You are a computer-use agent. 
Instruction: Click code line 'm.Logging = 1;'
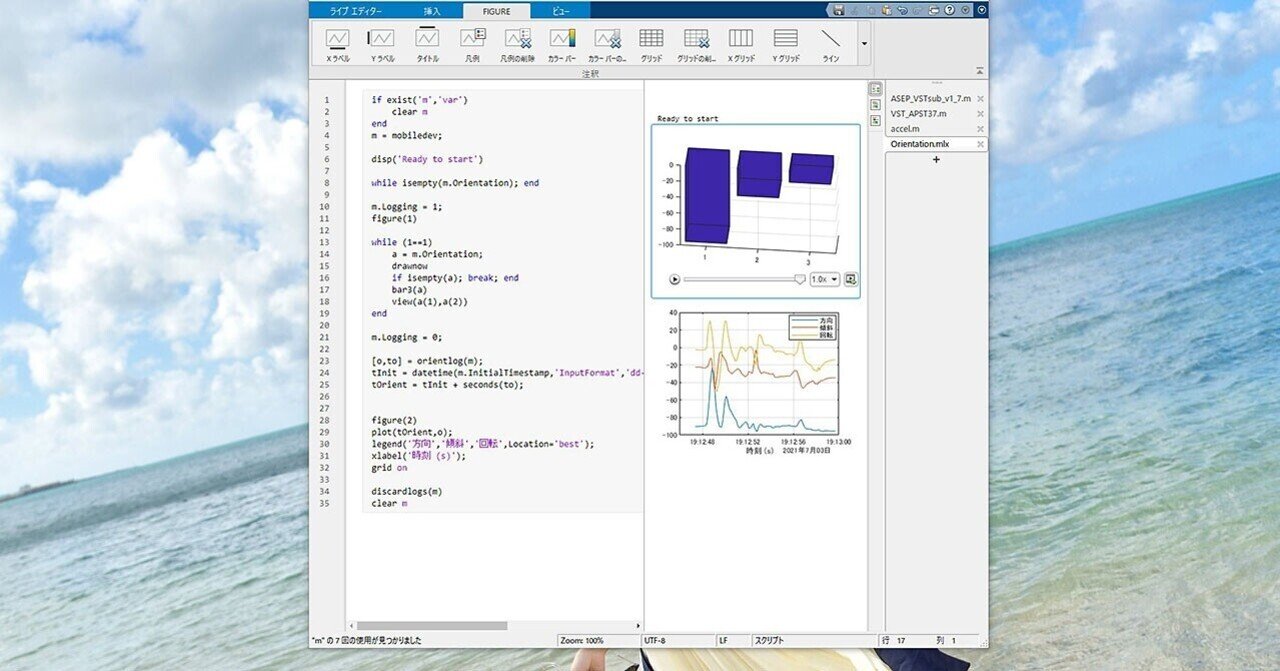pyautogui.click(x=407, y=207)
